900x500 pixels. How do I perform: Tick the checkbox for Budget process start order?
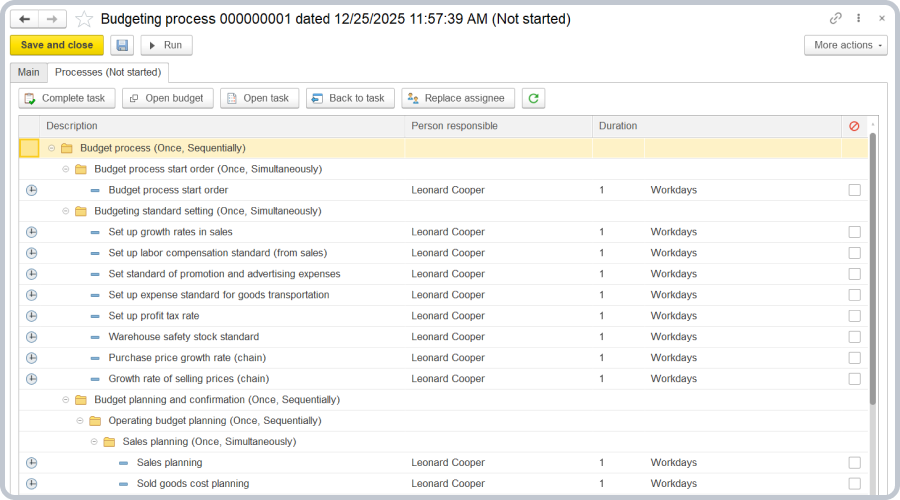(854, 190)
